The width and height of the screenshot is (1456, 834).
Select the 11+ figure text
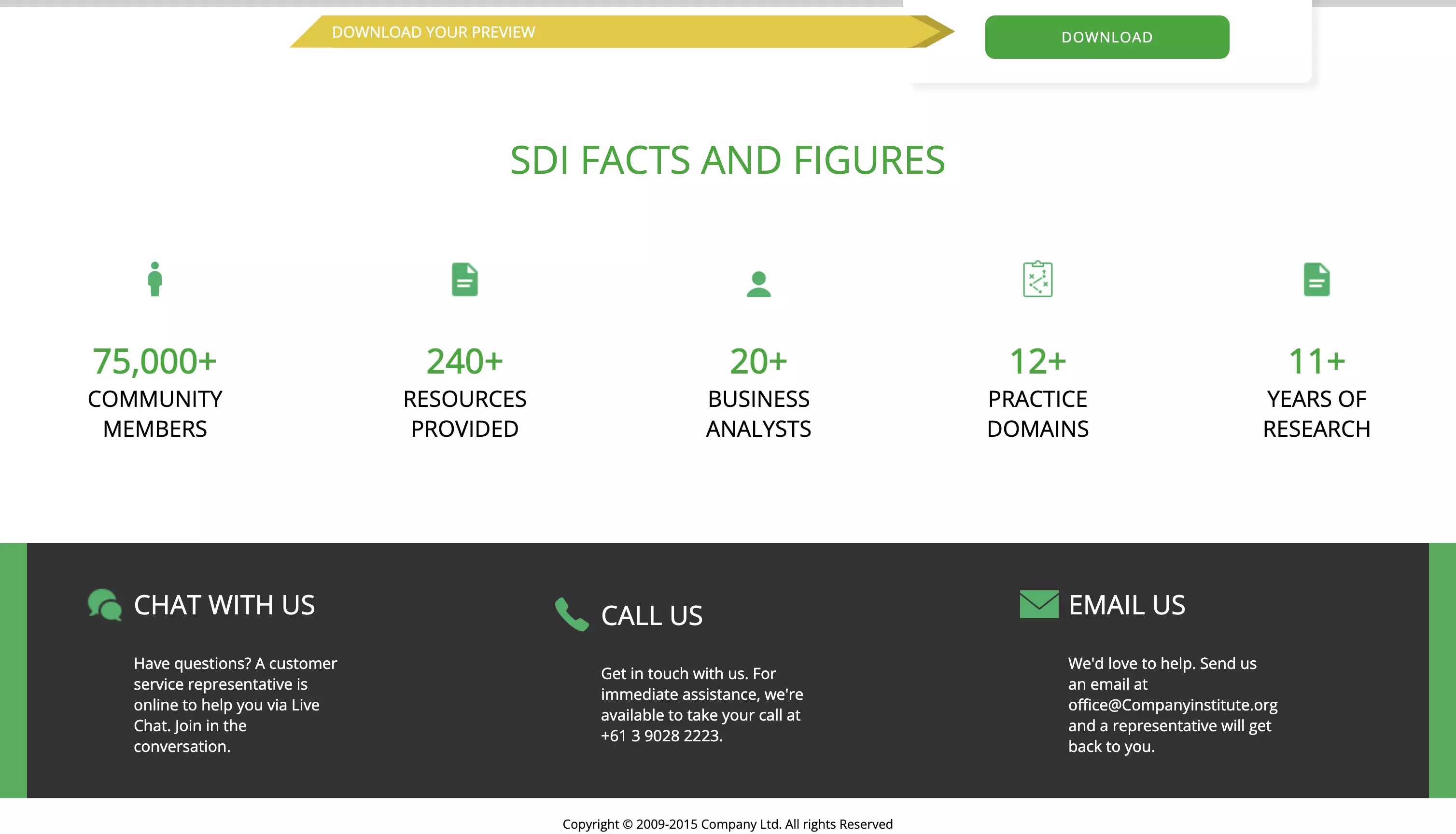1316,361
